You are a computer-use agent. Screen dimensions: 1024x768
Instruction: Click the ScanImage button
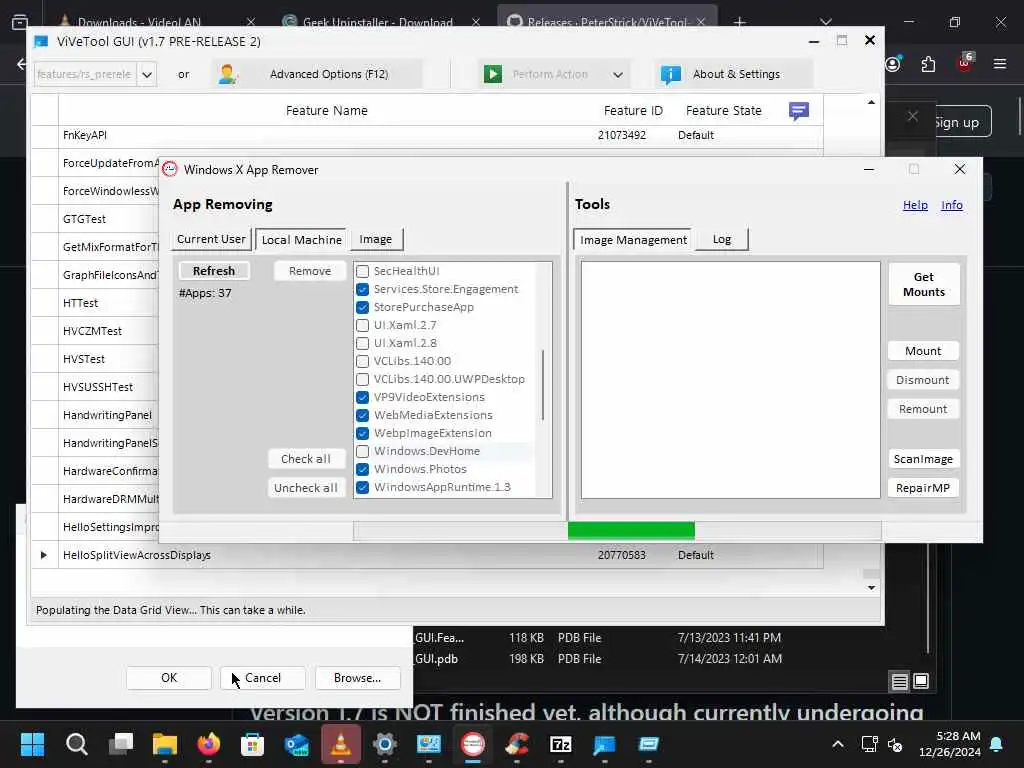(x=923, y=459)
